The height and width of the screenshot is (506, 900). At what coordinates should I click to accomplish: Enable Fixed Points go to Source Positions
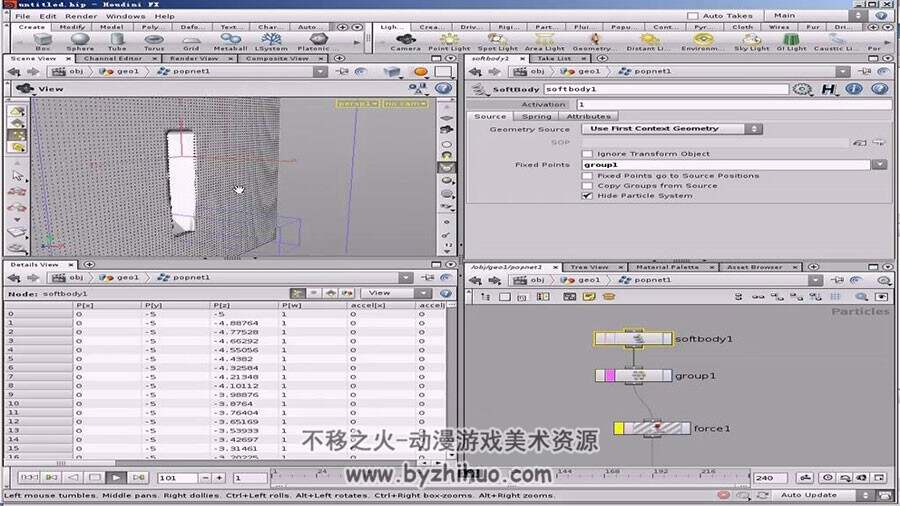point(587,176)
